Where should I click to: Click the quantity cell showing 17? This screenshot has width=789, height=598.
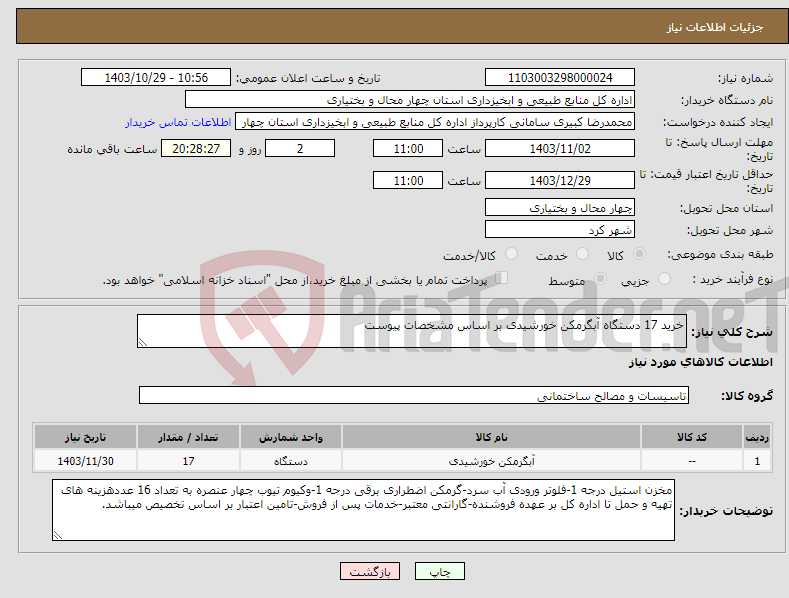188,461
